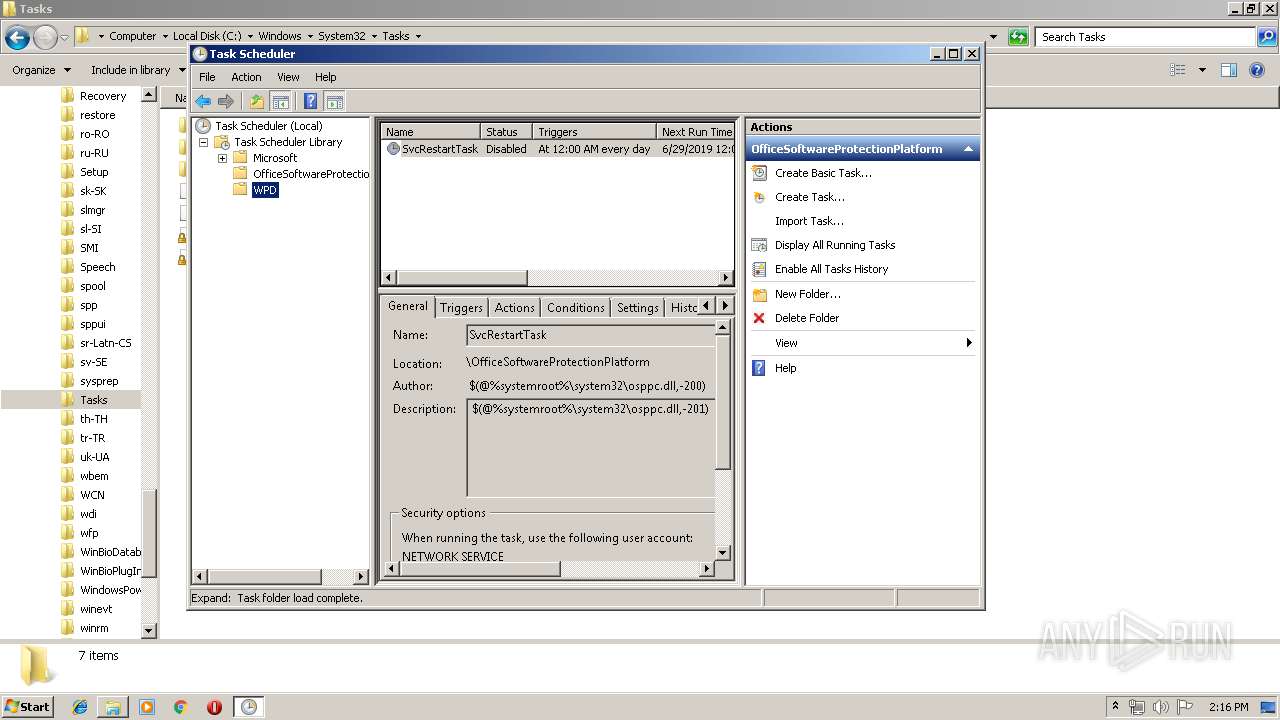Open the View menu
1280x720 pixels.
click(x=288, y=77)
